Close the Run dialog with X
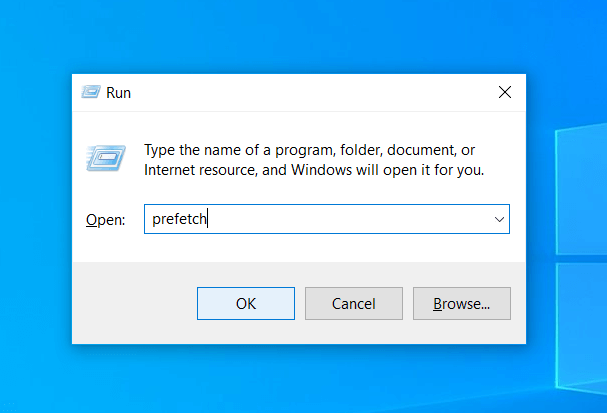 (505, 92)
